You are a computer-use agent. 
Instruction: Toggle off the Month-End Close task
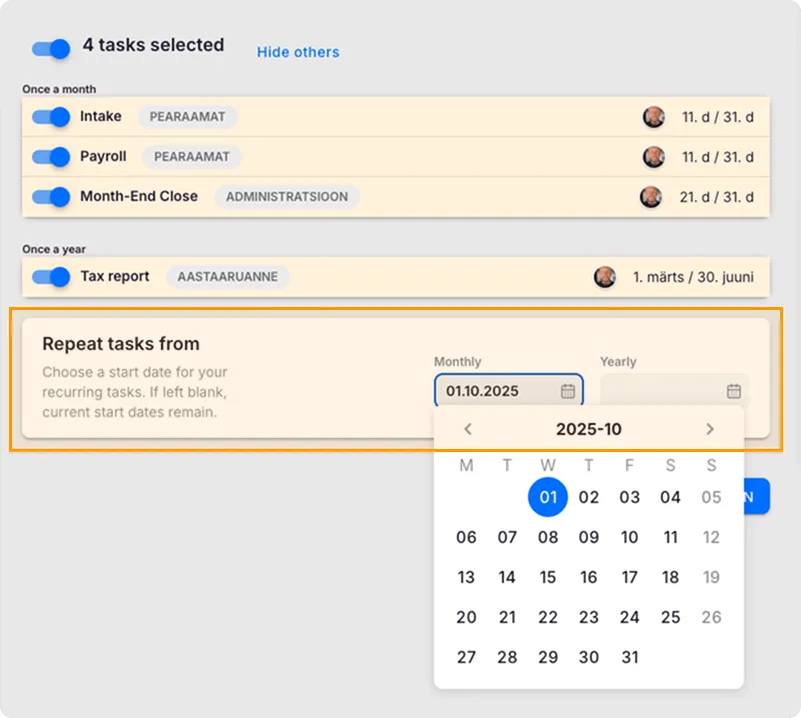[x=51, y=197]
